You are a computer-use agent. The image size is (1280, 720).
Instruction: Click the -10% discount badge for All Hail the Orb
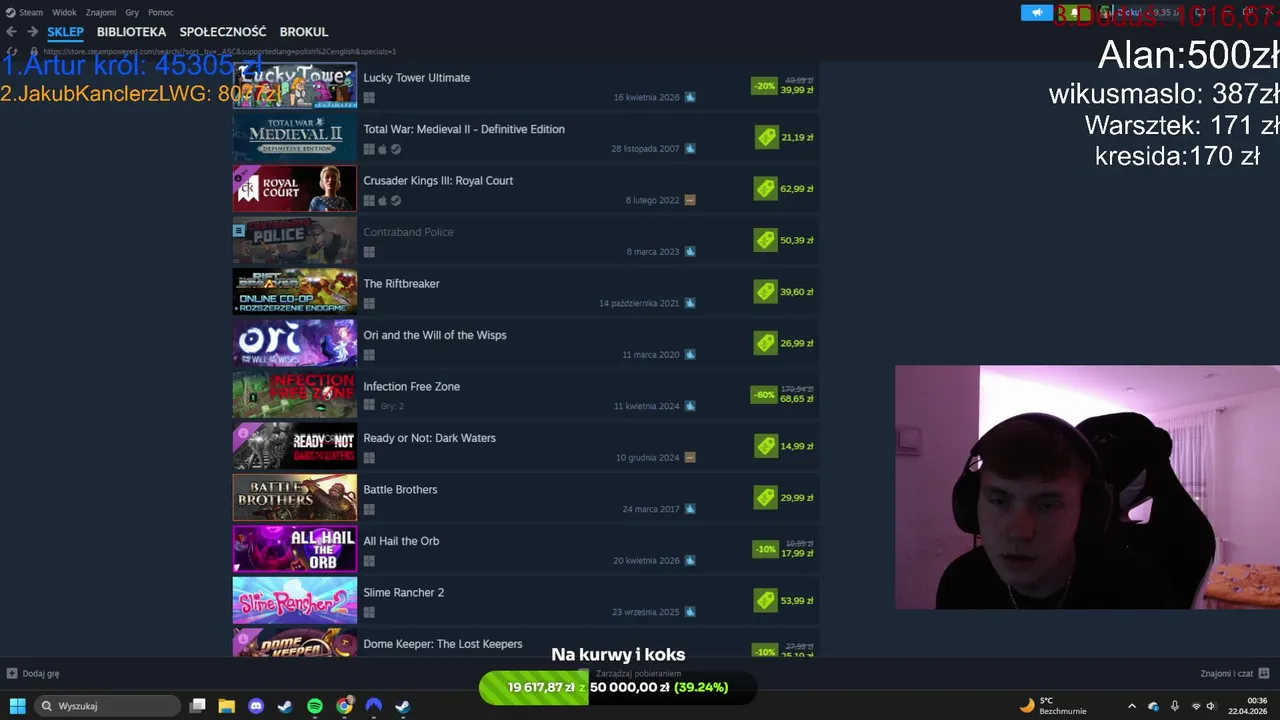(x=764, y=549)
